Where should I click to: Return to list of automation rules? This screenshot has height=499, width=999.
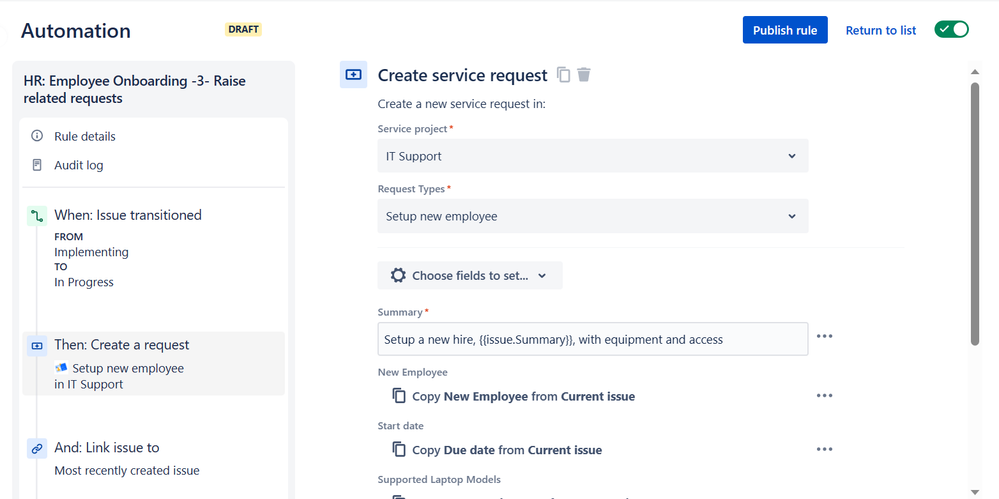pos(880,30)
